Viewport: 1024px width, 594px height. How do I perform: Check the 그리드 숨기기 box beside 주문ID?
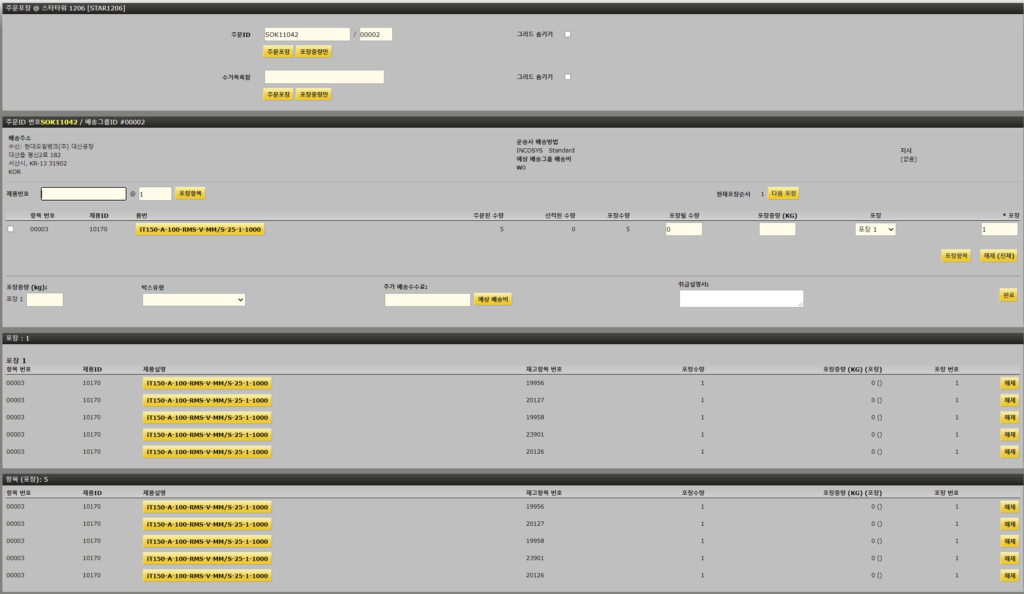coord(568,34)
